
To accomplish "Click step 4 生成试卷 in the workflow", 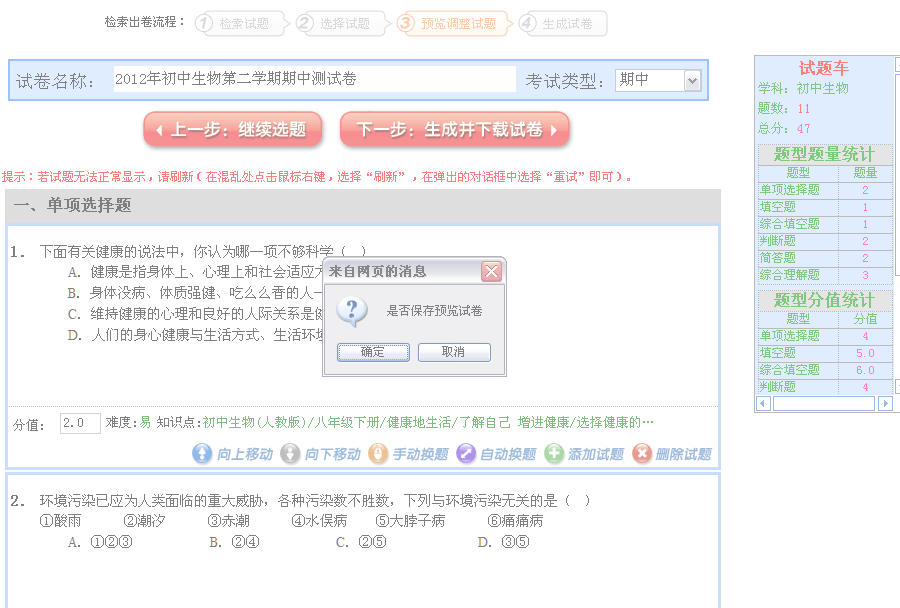I will 562,24.
